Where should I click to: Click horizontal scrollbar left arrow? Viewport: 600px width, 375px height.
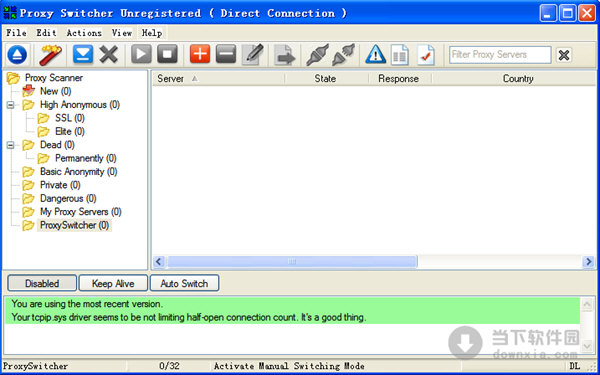[x=159, y=262]
